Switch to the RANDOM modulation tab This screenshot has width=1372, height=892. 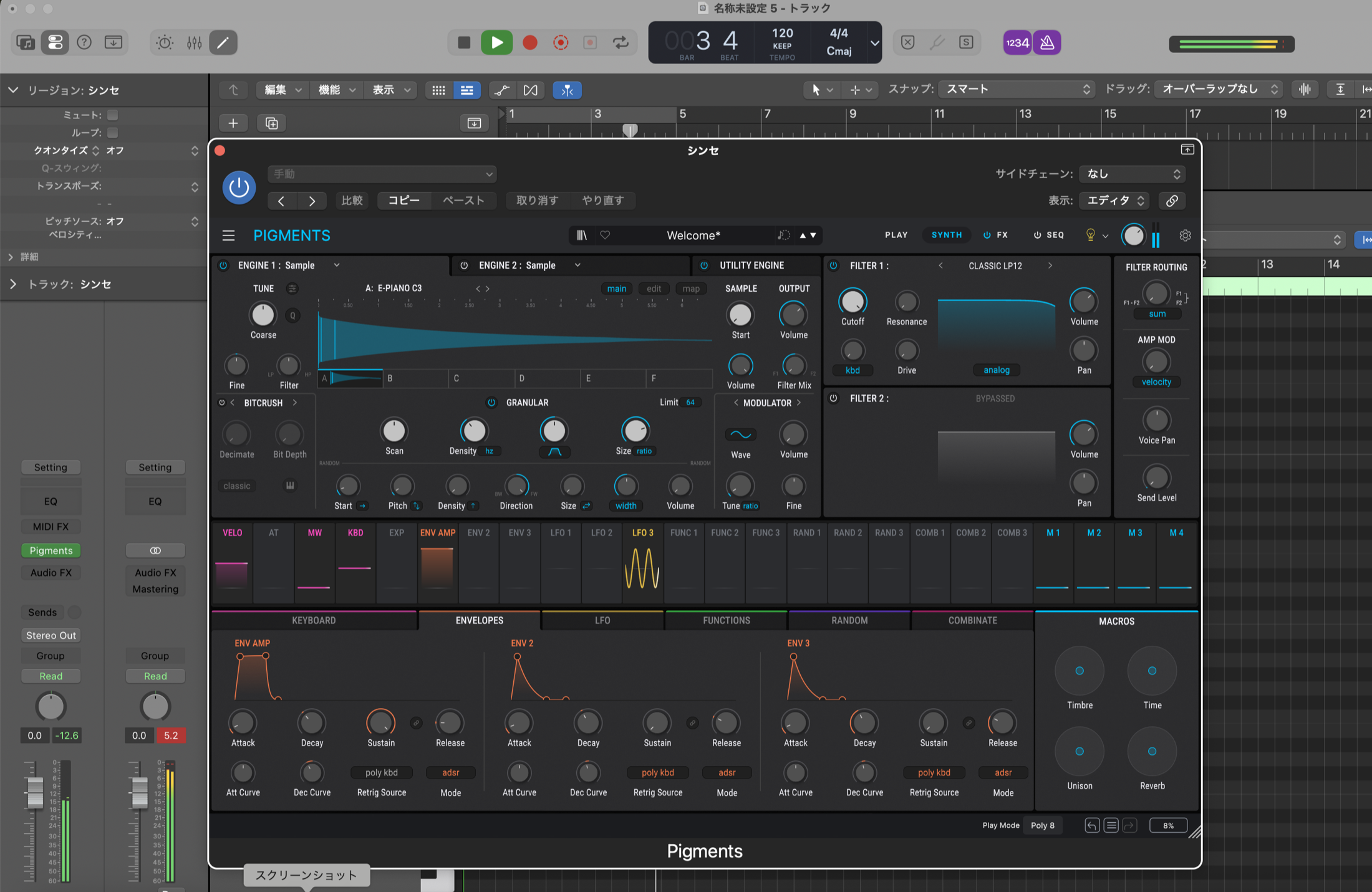coord(849,621)
